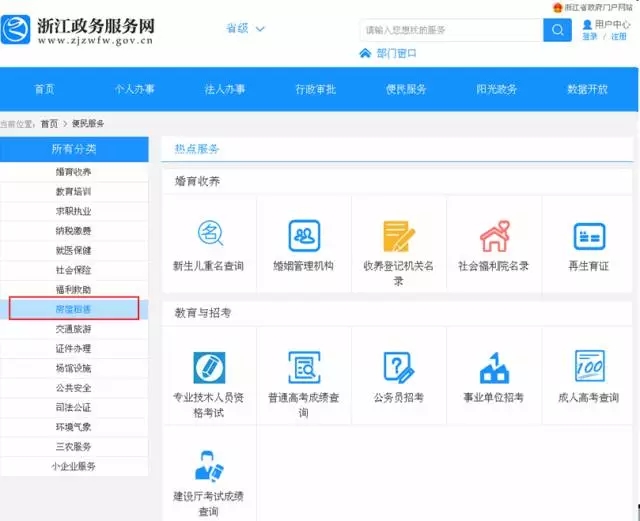The width and height of the screenshot is (640, 521).
Task: Click the 注册 link
Action: coord(619,37)
